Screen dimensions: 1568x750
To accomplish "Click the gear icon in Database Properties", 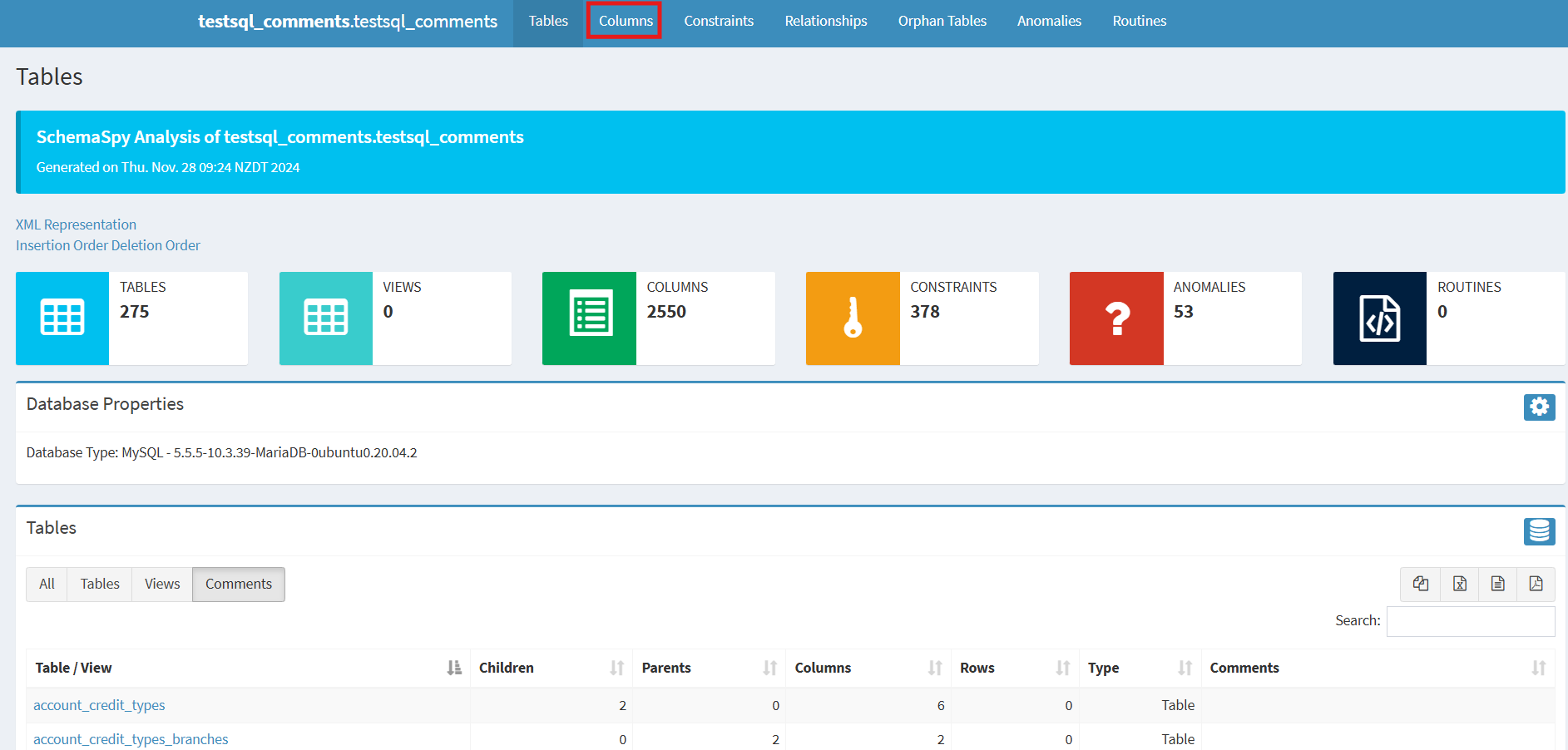I will (1539, 407).
